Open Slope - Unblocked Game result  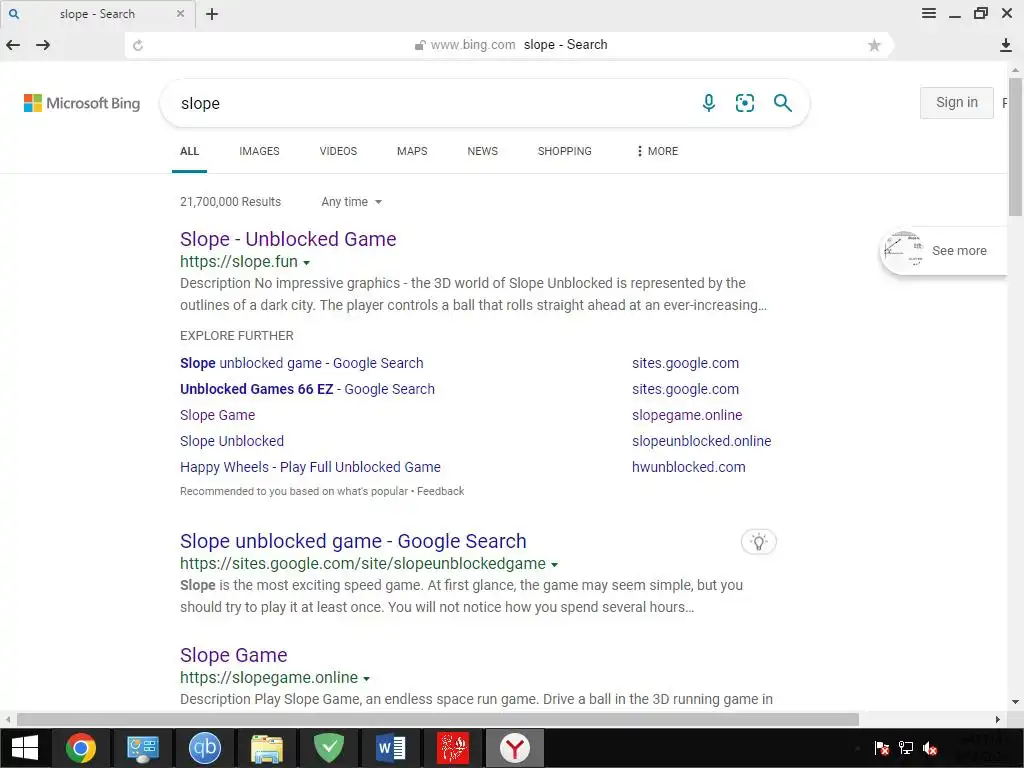point(288,239)
